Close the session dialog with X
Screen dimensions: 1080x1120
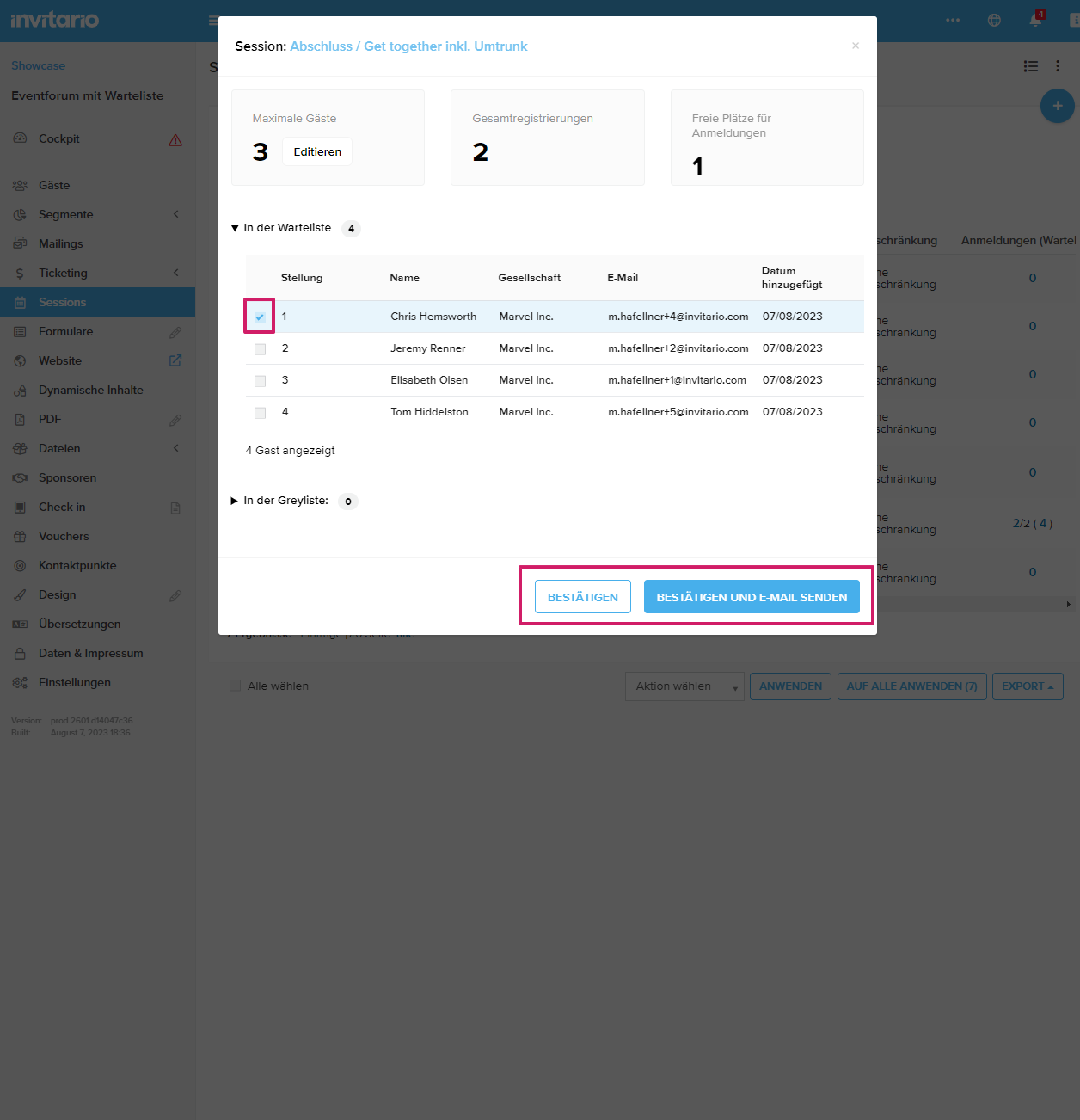855,46
